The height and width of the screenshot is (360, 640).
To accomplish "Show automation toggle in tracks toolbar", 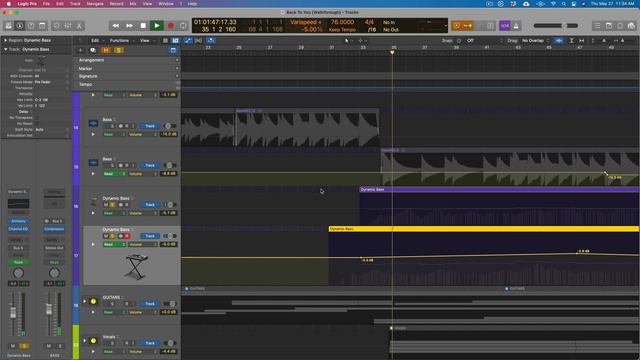I will 187,40.
